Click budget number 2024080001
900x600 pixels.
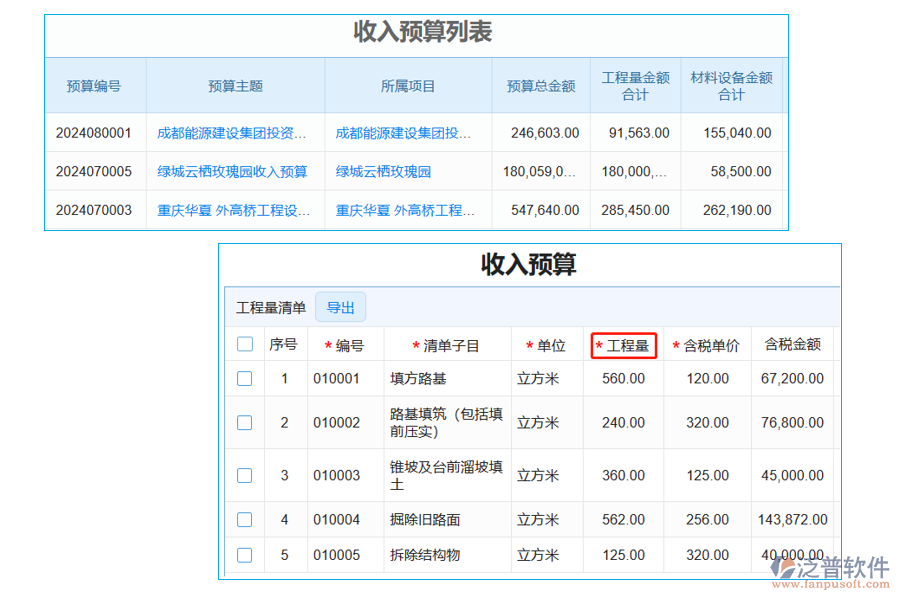95,132
